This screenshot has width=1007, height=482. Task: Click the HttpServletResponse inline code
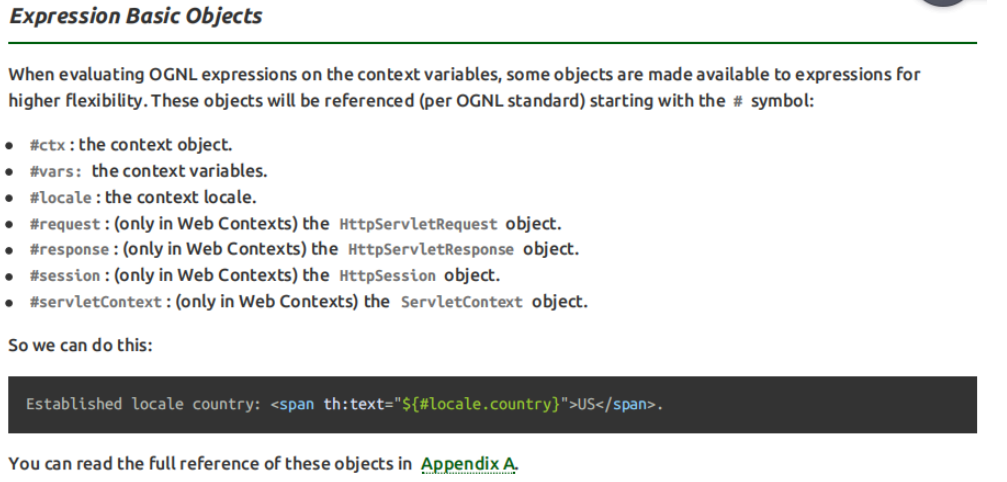pos(431,250)
